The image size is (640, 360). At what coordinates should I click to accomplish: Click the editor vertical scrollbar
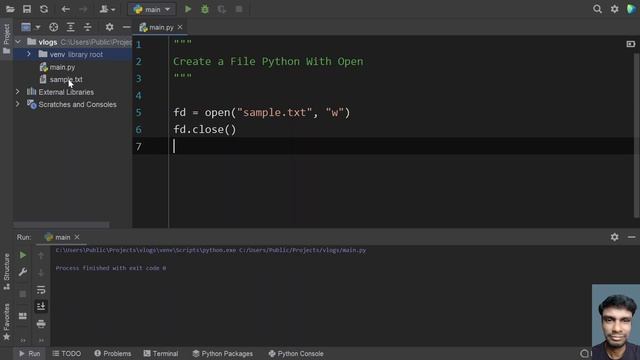[636, 135]
